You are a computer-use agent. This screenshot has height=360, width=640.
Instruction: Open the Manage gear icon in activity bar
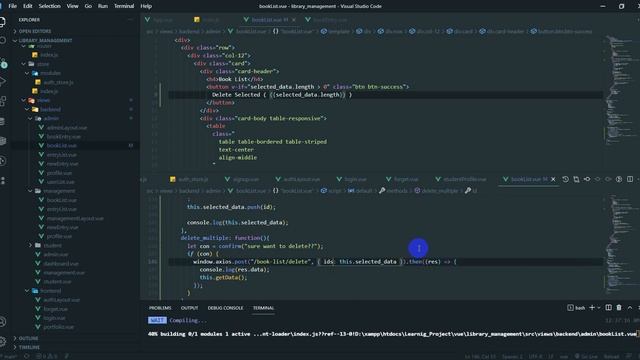pos(2,341)
